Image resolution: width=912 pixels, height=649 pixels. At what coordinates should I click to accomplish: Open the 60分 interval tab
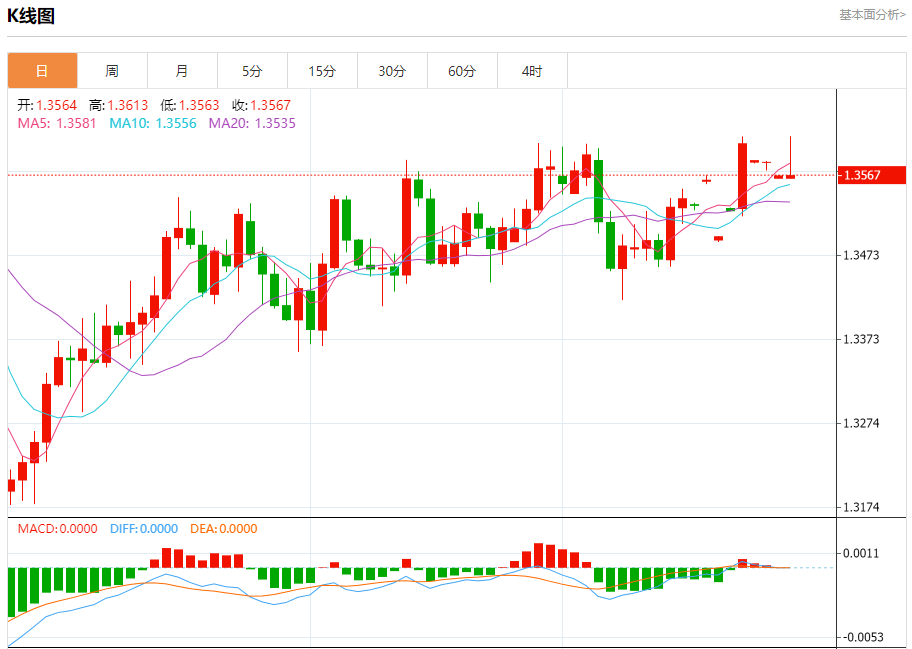click(462, 71)
